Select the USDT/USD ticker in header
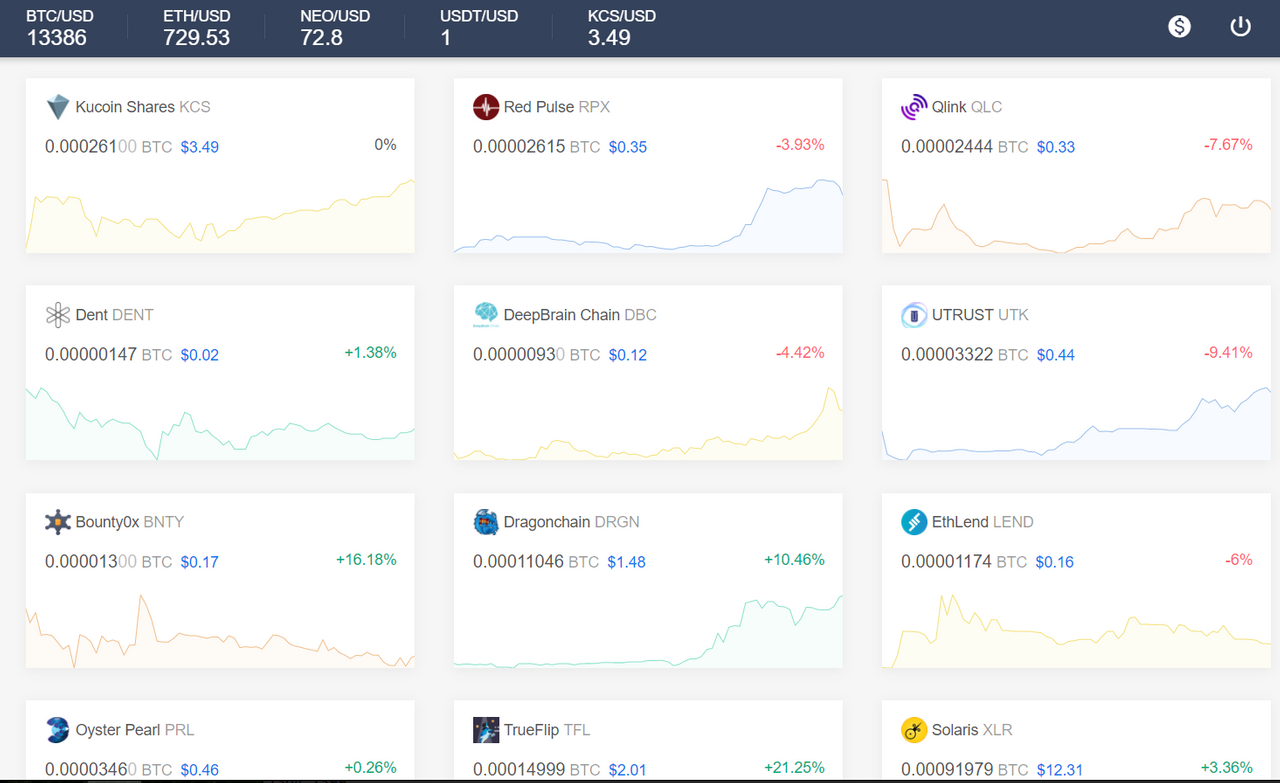 pyautogui.click(x=479, y=28)
